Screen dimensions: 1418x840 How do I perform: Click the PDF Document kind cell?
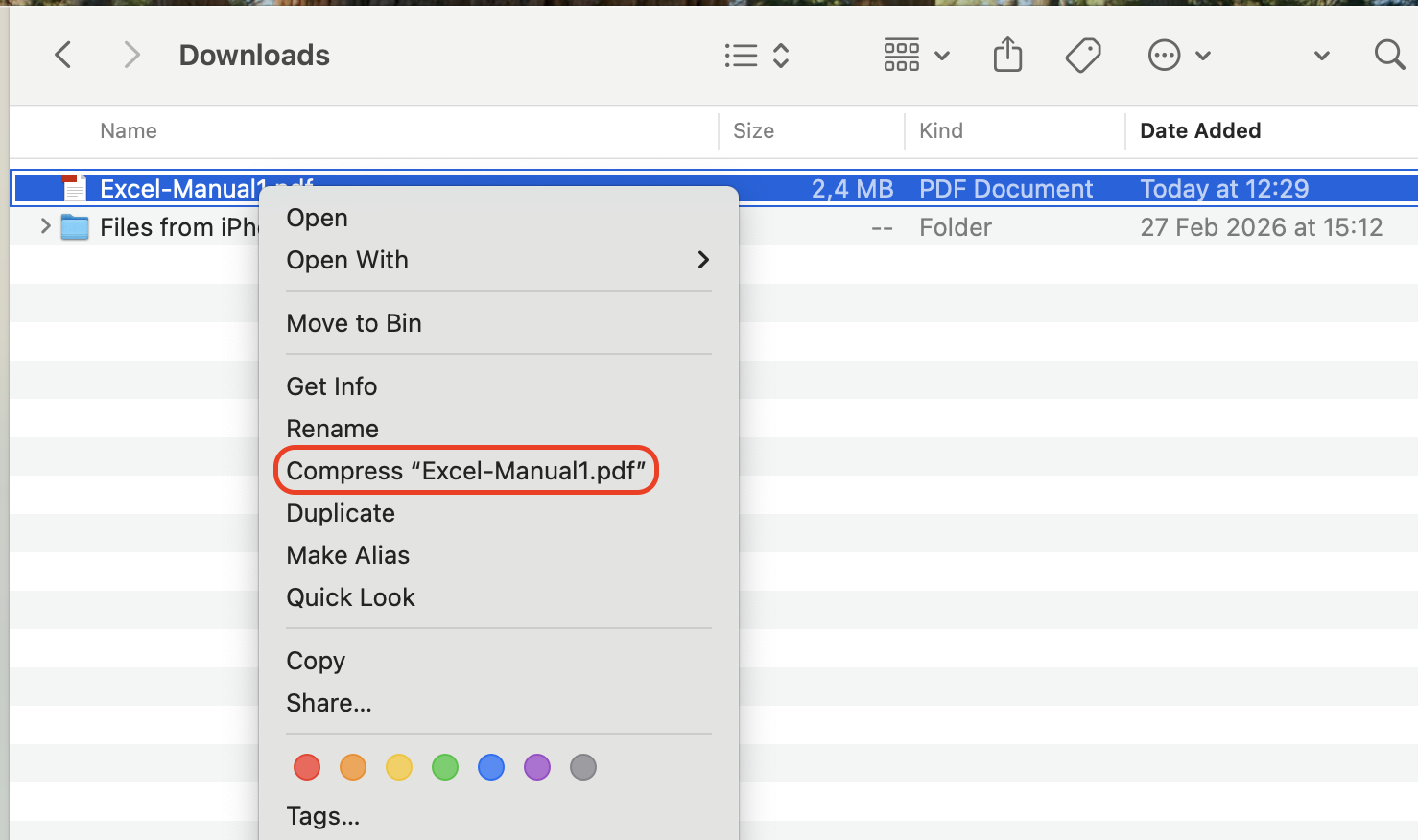click(x=1005, y=189)
